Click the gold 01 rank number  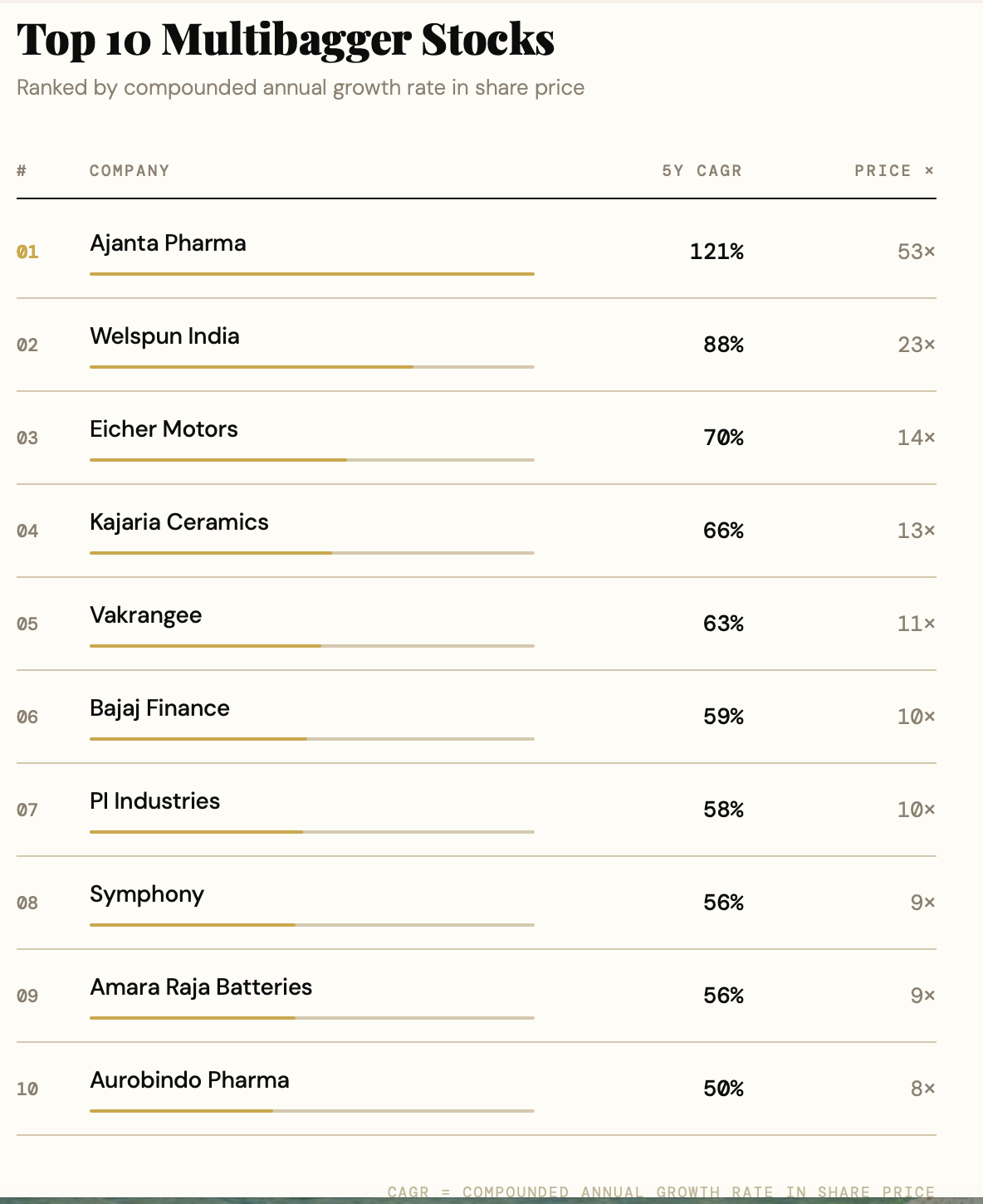27,252
